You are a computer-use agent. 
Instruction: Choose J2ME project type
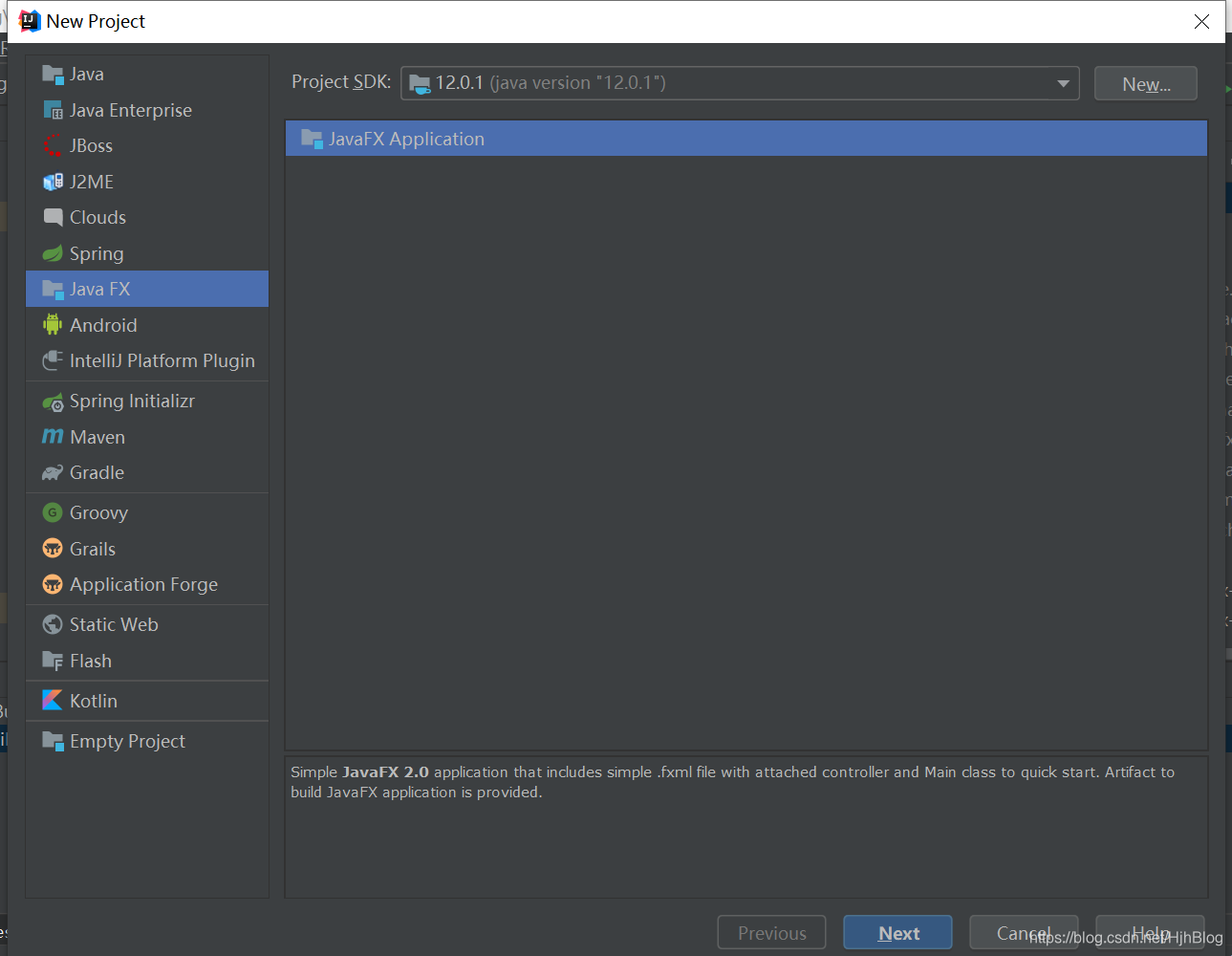click(x=147, y=182)
